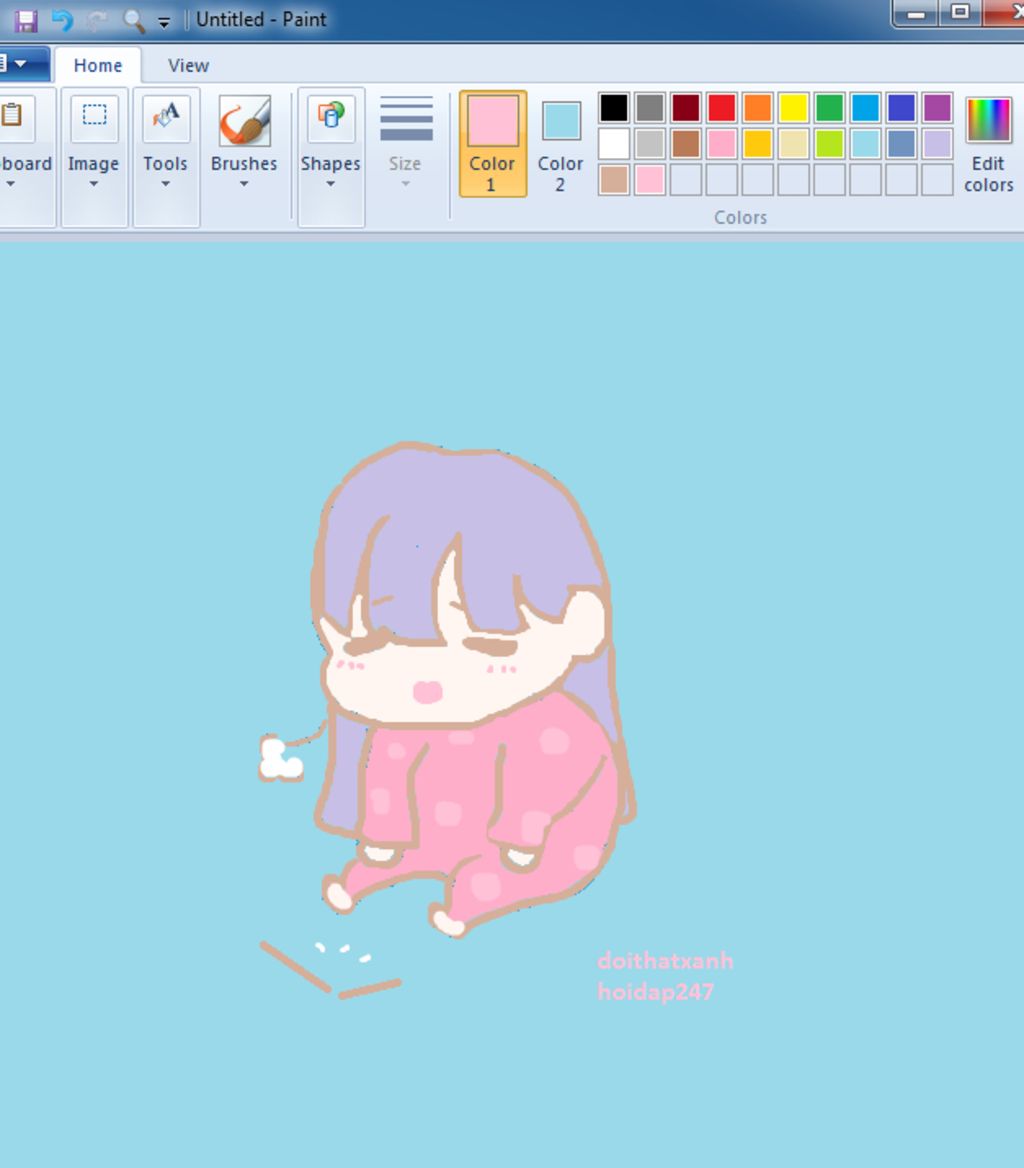The image size is (1024, 1168).
Task: Click the 'hoidap247' pink text on canvas
Action: (x=655, y=991)
